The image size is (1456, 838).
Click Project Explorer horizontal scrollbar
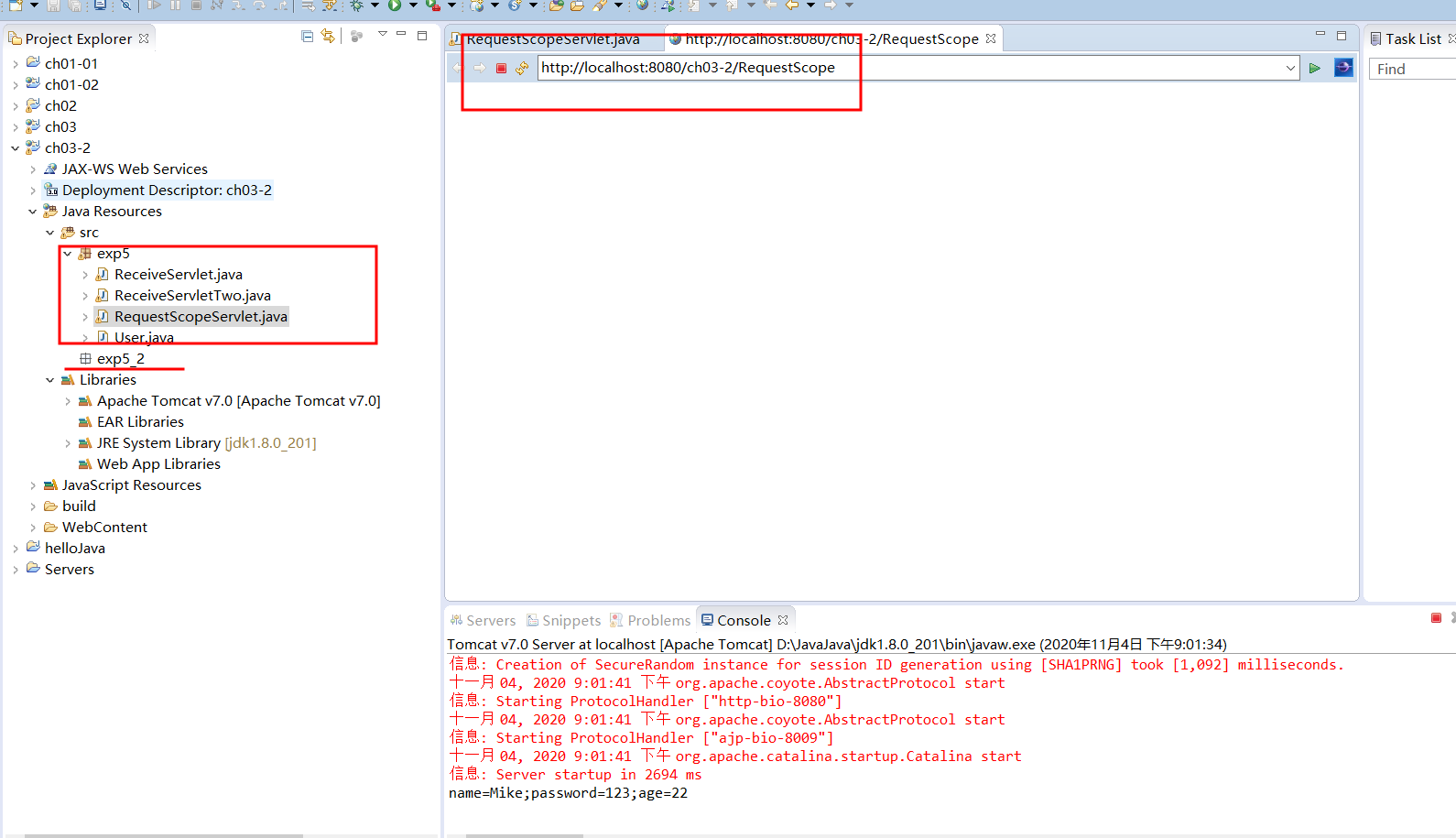(163, 834)
